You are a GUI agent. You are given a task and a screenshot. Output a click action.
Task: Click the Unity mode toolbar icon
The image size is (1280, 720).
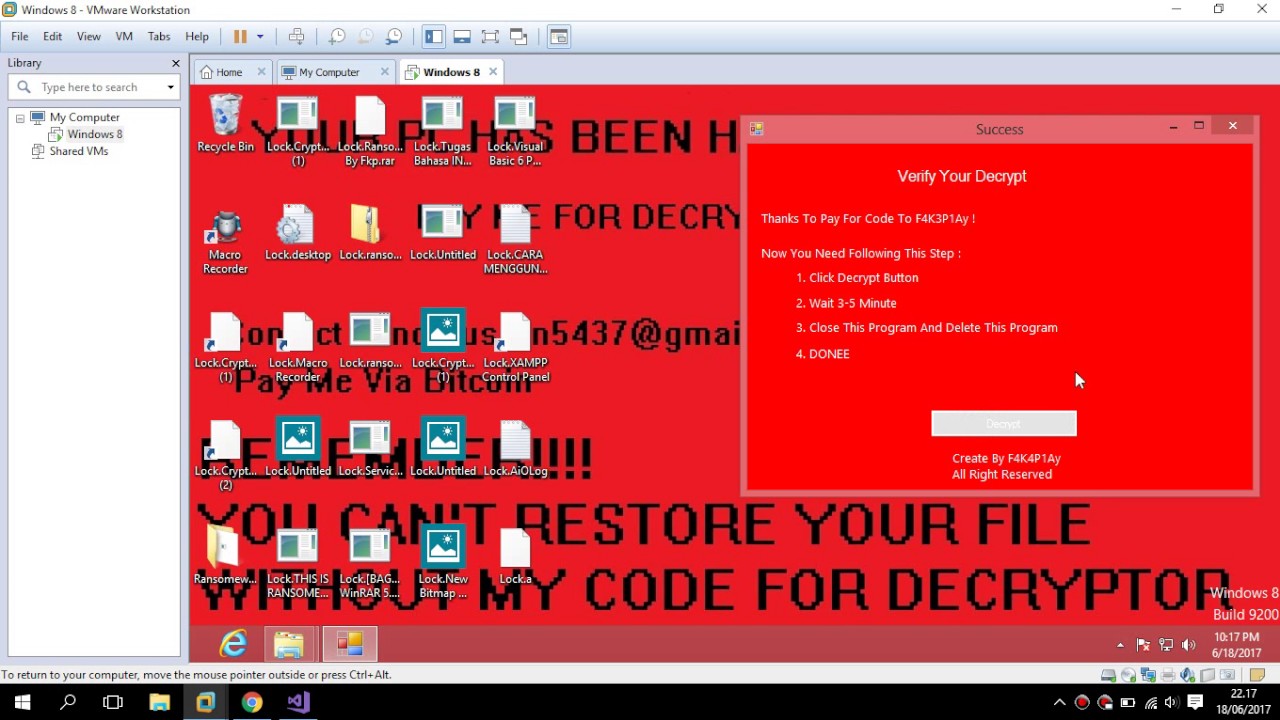518,36
